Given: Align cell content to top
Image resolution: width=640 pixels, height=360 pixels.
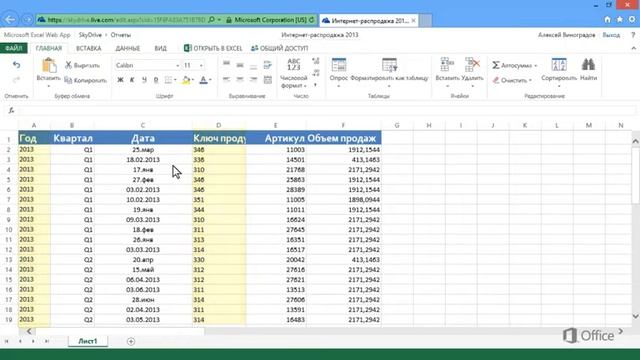Looking at the screenshot, I should [227, 64].
